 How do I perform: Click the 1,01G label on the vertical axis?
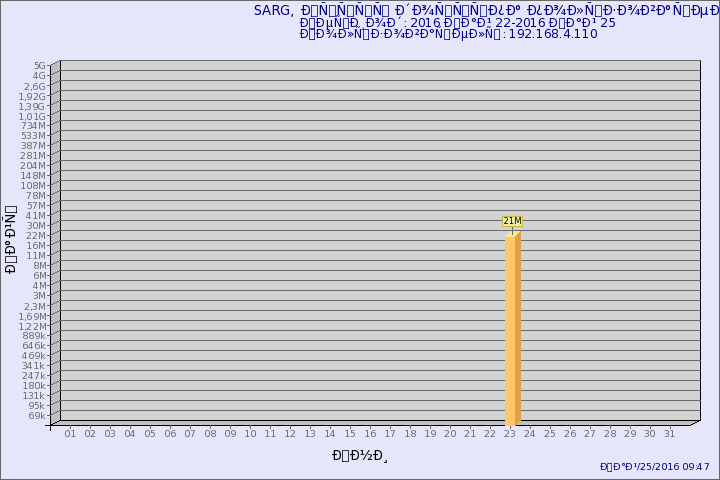[x=33, y=116]
